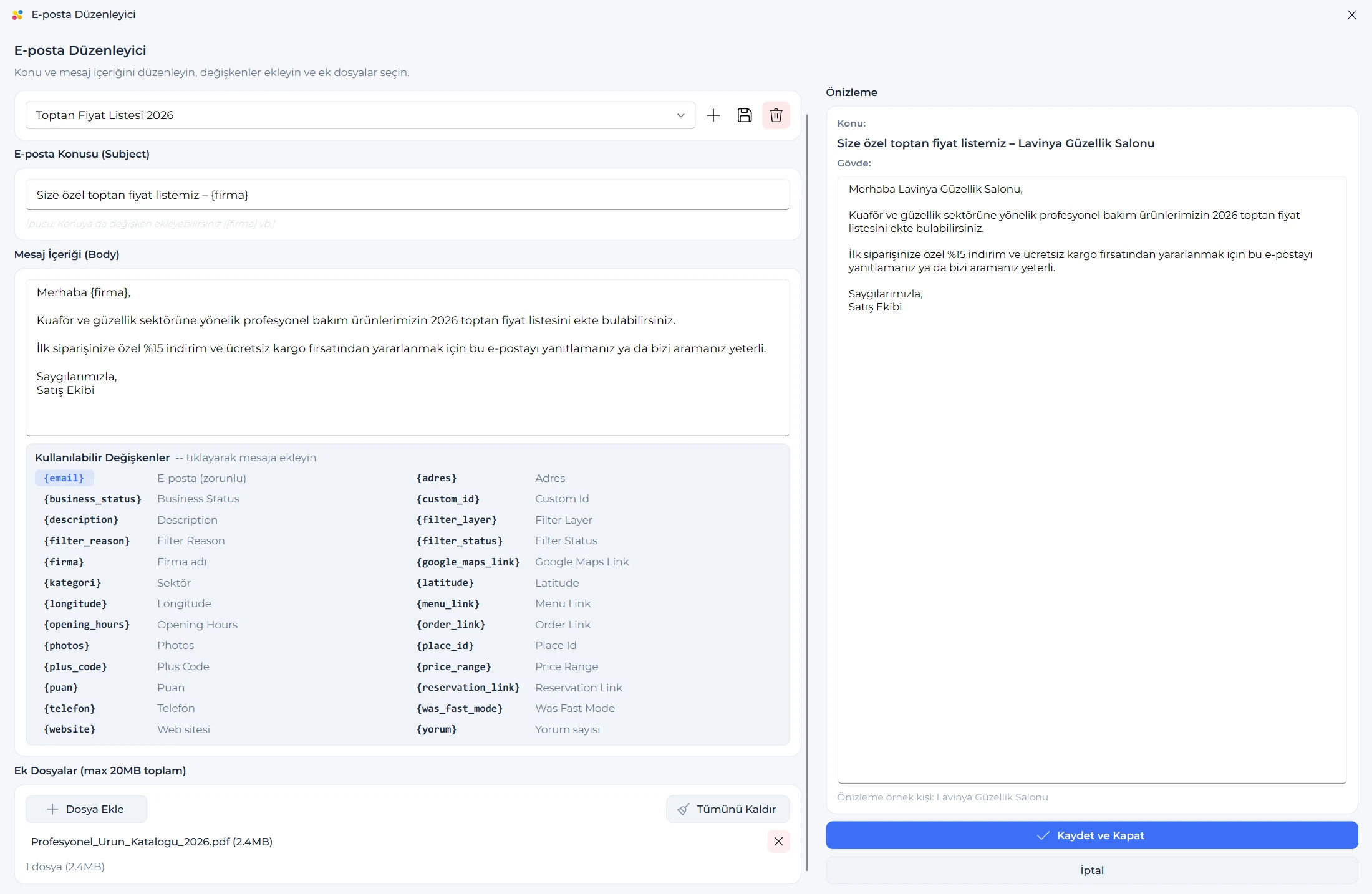Insert the {order_link} variable

[451, 625]
